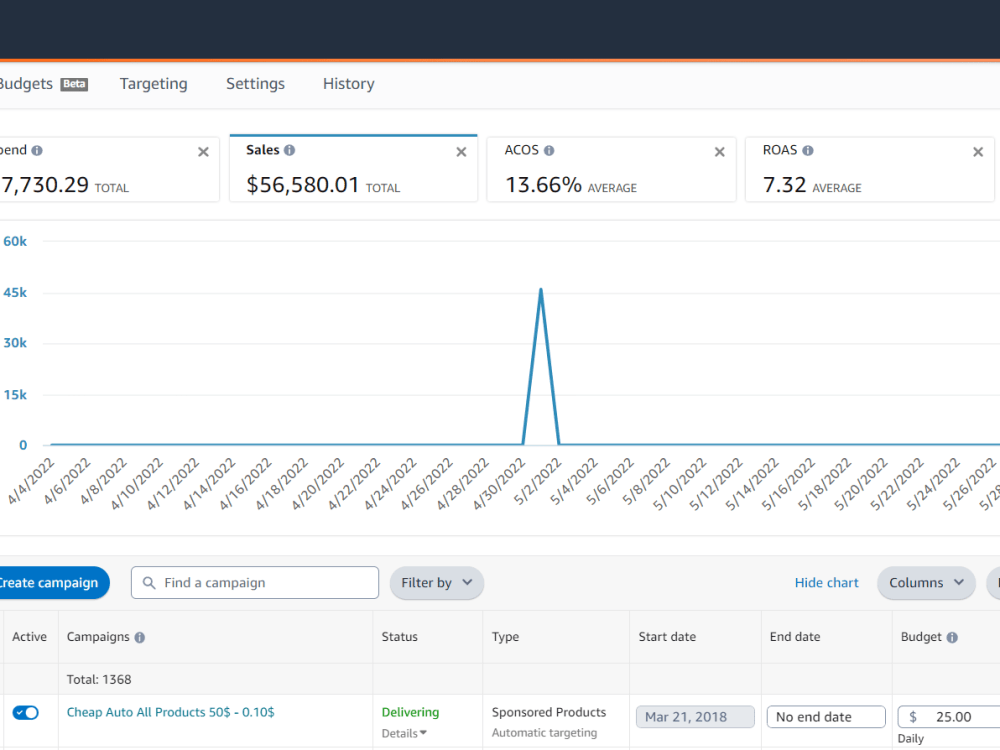Click the No end date field
This screenshot has width=1000, height=750.
[x=826, y=717]
